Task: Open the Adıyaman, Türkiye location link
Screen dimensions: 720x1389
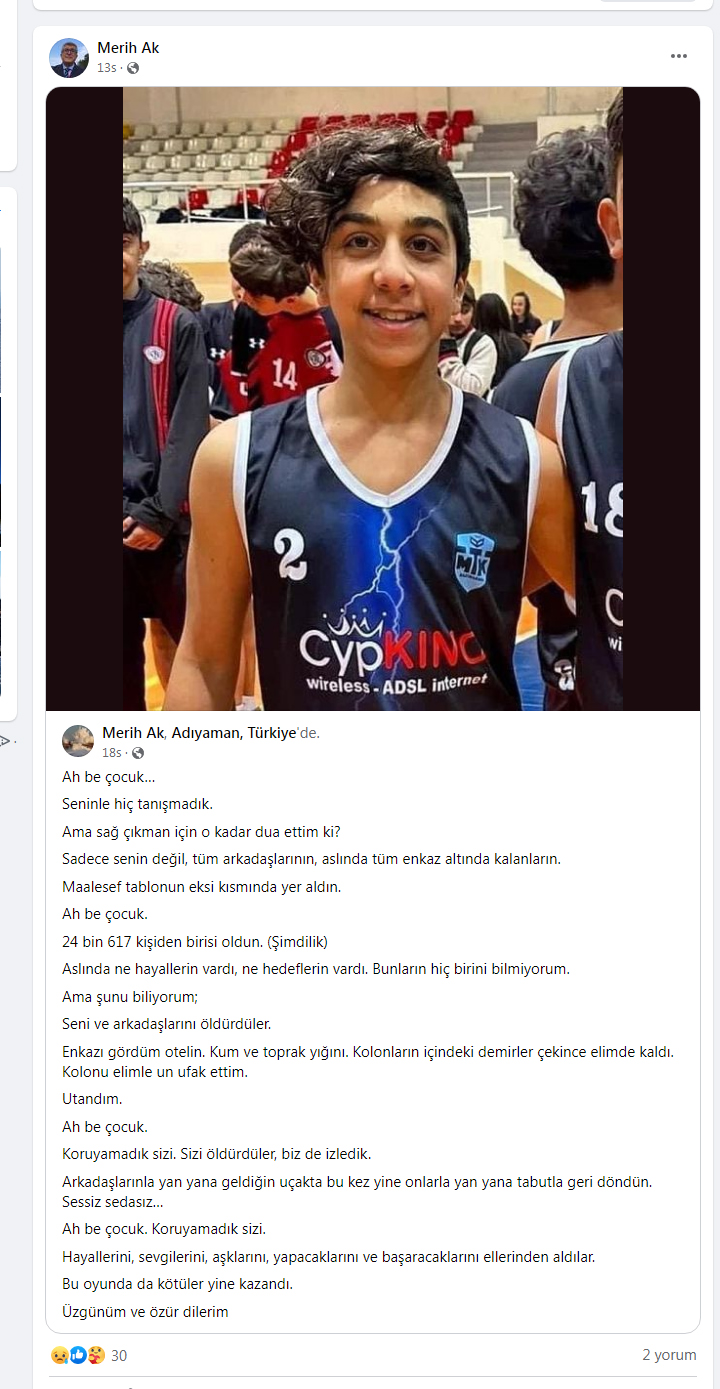Action: point(234,733)
